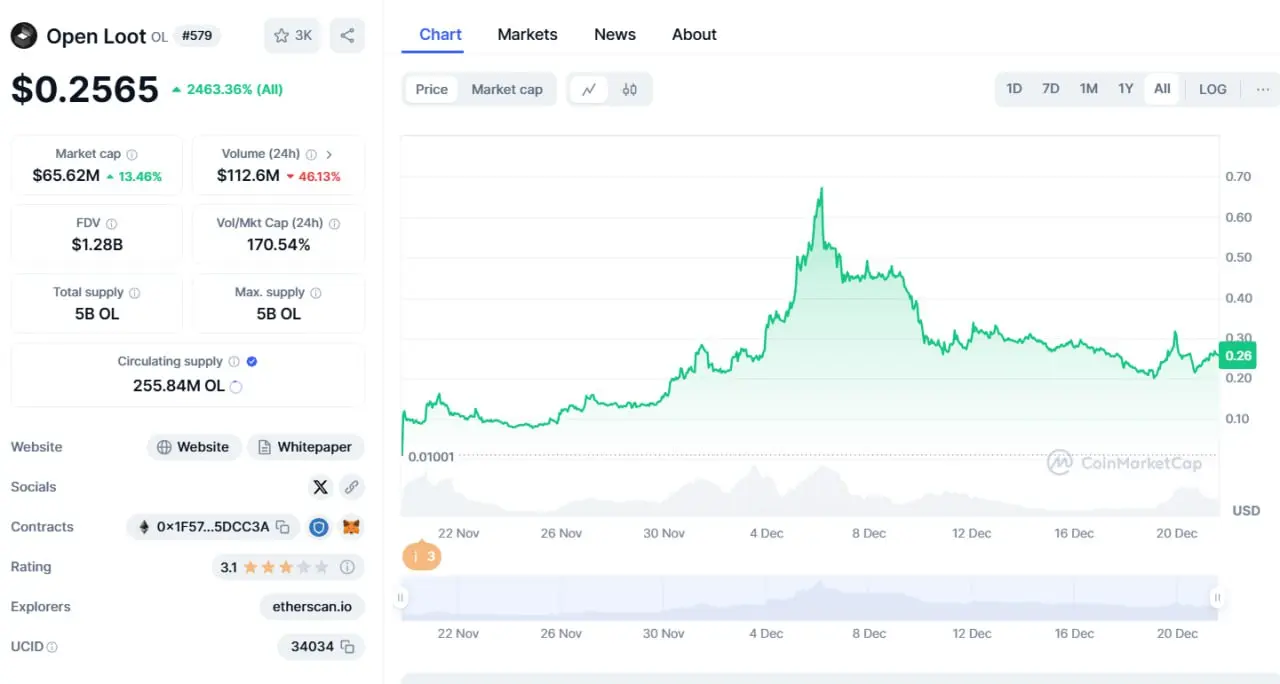Viewport: 1280px width, 684px height.
Task: Expand Volume (24h) details arrow
Action: coord(329,154)
